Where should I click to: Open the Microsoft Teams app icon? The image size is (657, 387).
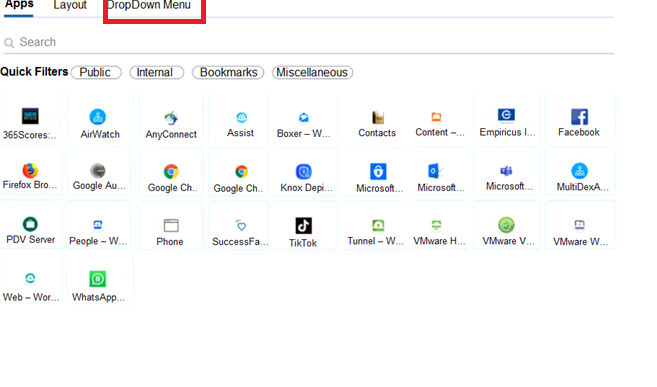coord(506,171)
